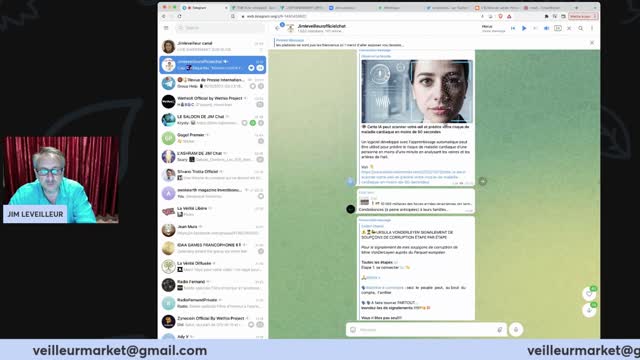Jump to latest messages with down arrow
Screen dimensions: 640x360
coord(589,310)
